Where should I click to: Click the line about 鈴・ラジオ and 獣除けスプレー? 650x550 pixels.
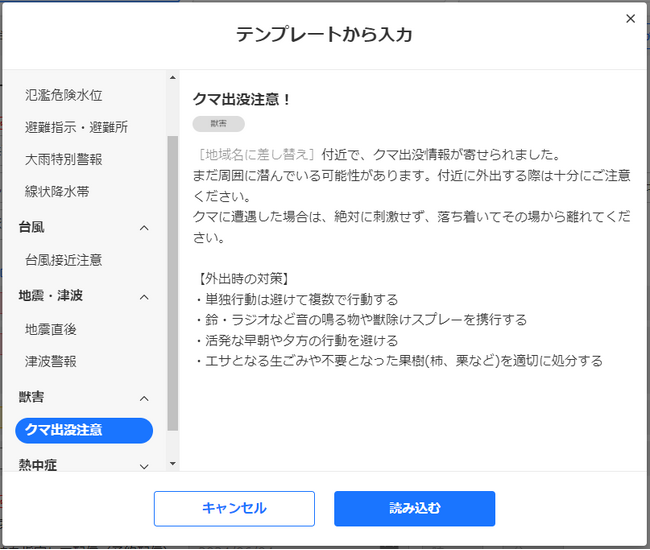[x=361, y=320]
